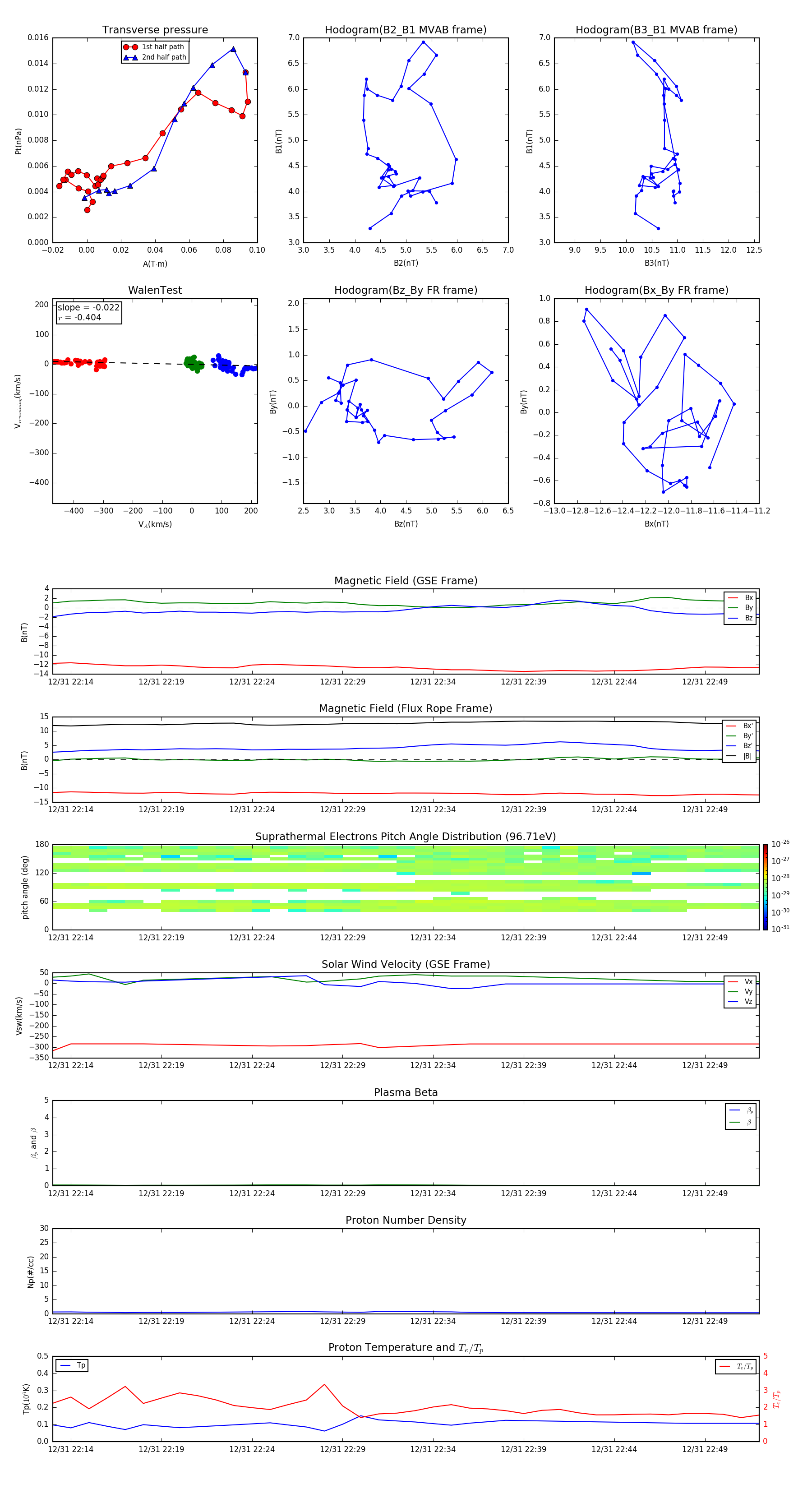
Task: Click the 'Solar Wind Velocity (GSE Frame)' title
Action: (x=406, y=964)
